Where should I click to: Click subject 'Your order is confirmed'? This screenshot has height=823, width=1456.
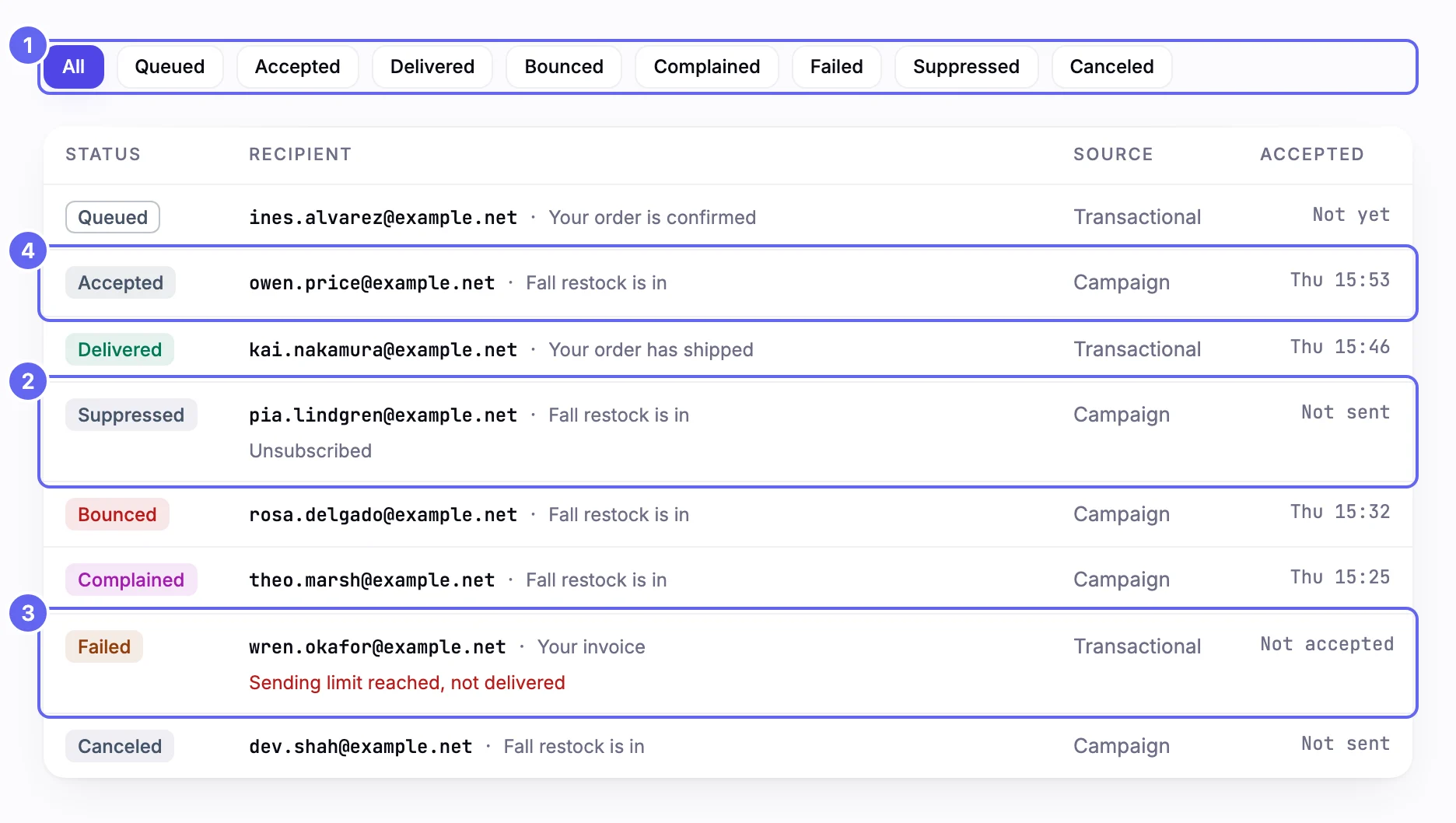652,217
